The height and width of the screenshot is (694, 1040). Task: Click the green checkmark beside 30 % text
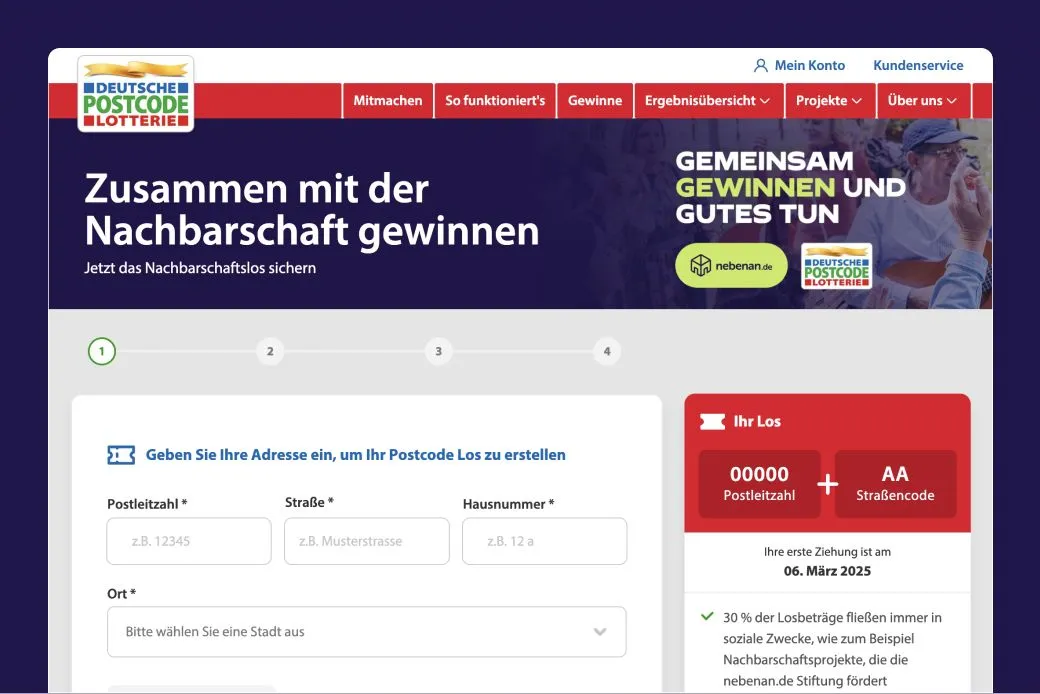[x=707, y=616]
